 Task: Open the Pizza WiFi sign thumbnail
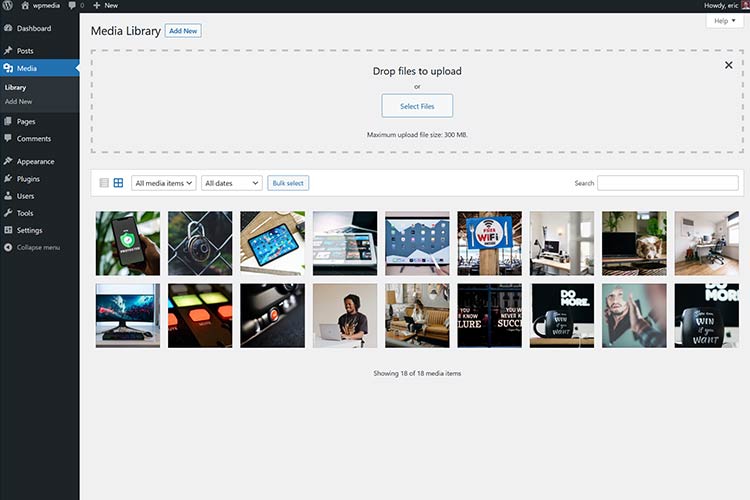pyautogui.click(x=490, y=243)
